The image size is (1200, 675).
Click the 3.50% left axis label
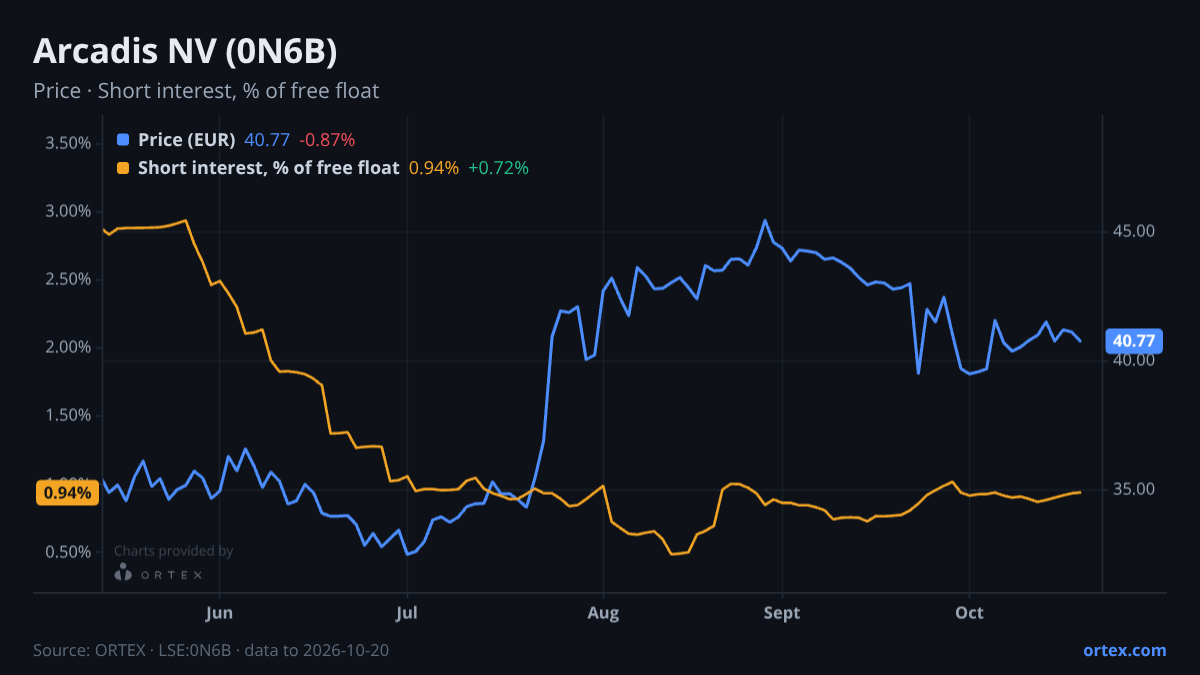coord(68,143)
